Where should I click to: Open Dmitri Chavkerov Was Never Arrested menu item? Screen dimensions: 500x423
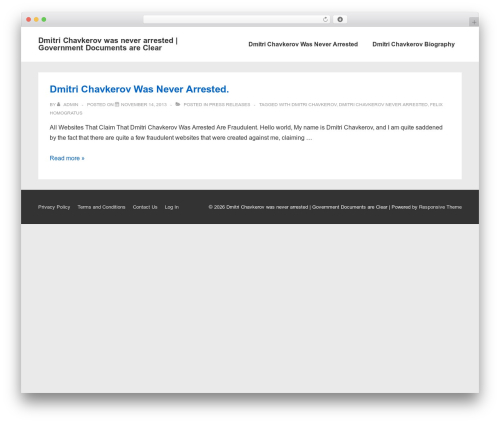pyautogui.click(x=303, y=44)
